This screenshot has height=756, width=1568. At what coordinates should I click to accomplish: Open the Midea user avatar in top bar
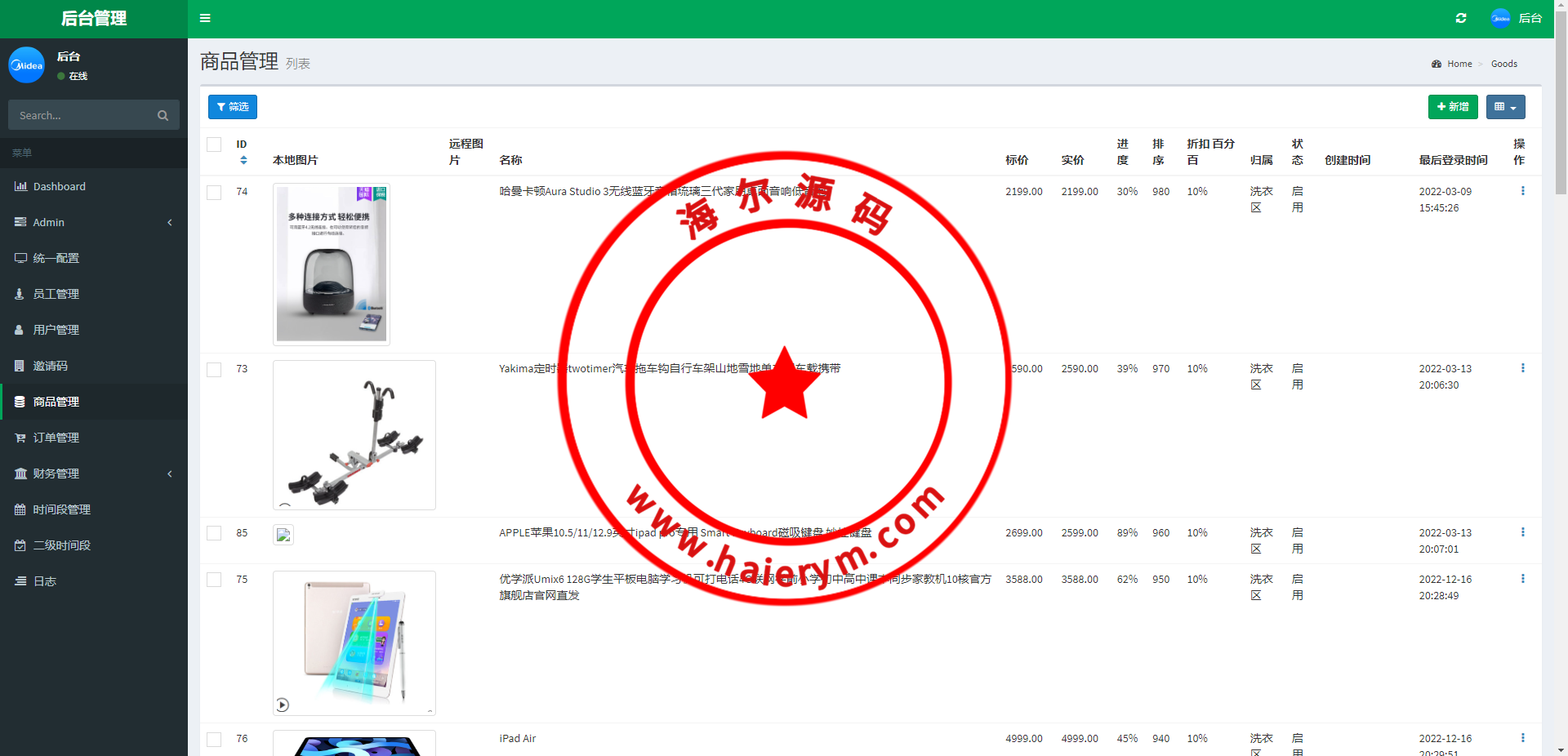[1500, 18]
